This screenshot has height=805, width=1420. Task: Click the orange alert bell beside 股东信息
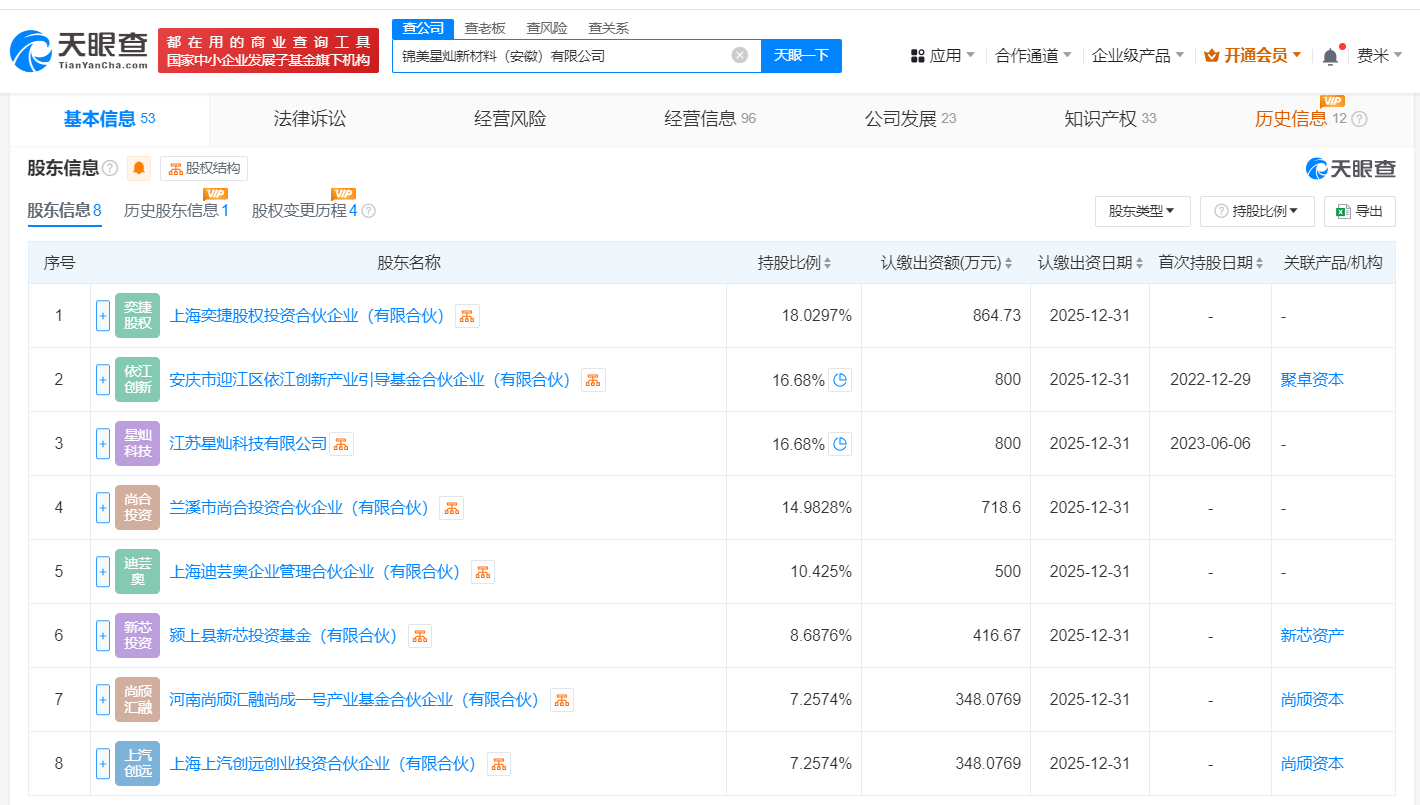(x=139, y=168)
